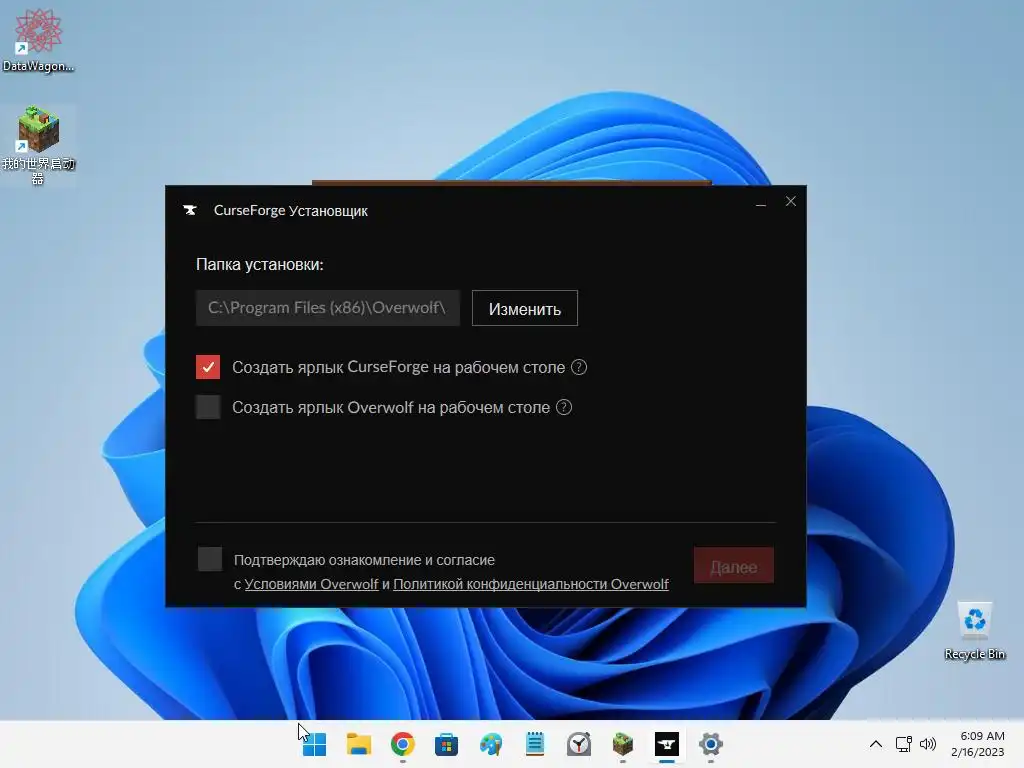1024x768 pixels.
Task: Select the DataWagon desktop shortcut
Action: coord(38,40)
